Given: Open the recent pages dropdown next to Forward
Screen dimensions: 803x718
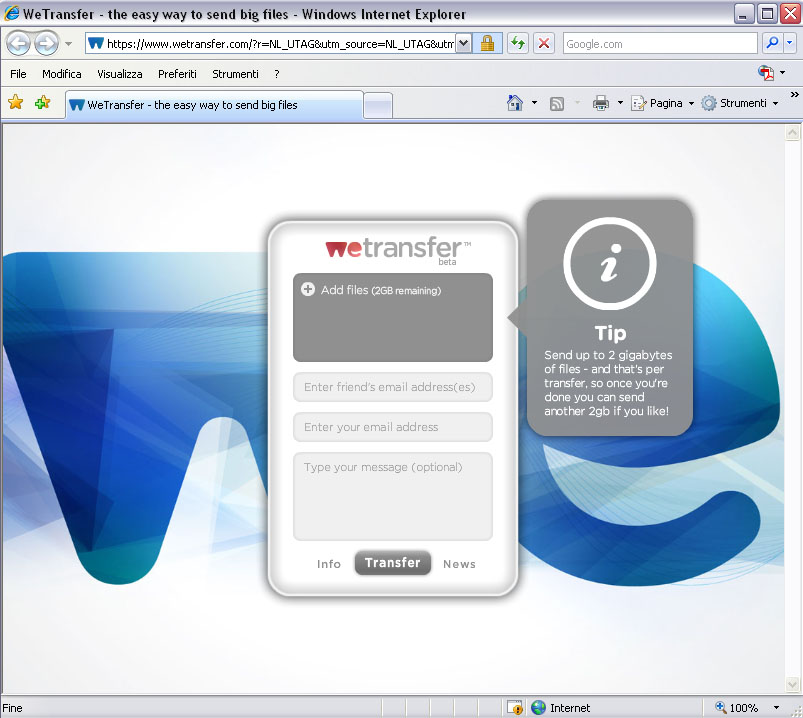Looking at the screenshot, I should (x=68, y=44).
